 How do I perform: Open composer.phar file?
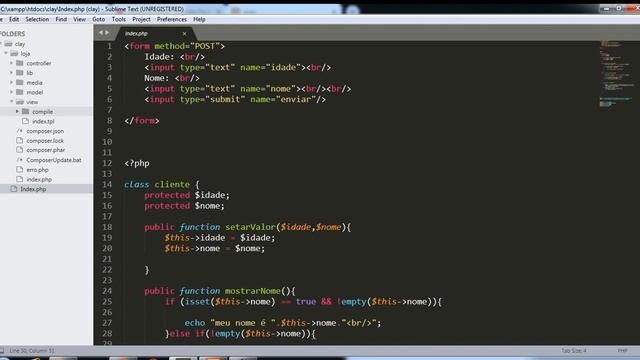coord(46,150)
